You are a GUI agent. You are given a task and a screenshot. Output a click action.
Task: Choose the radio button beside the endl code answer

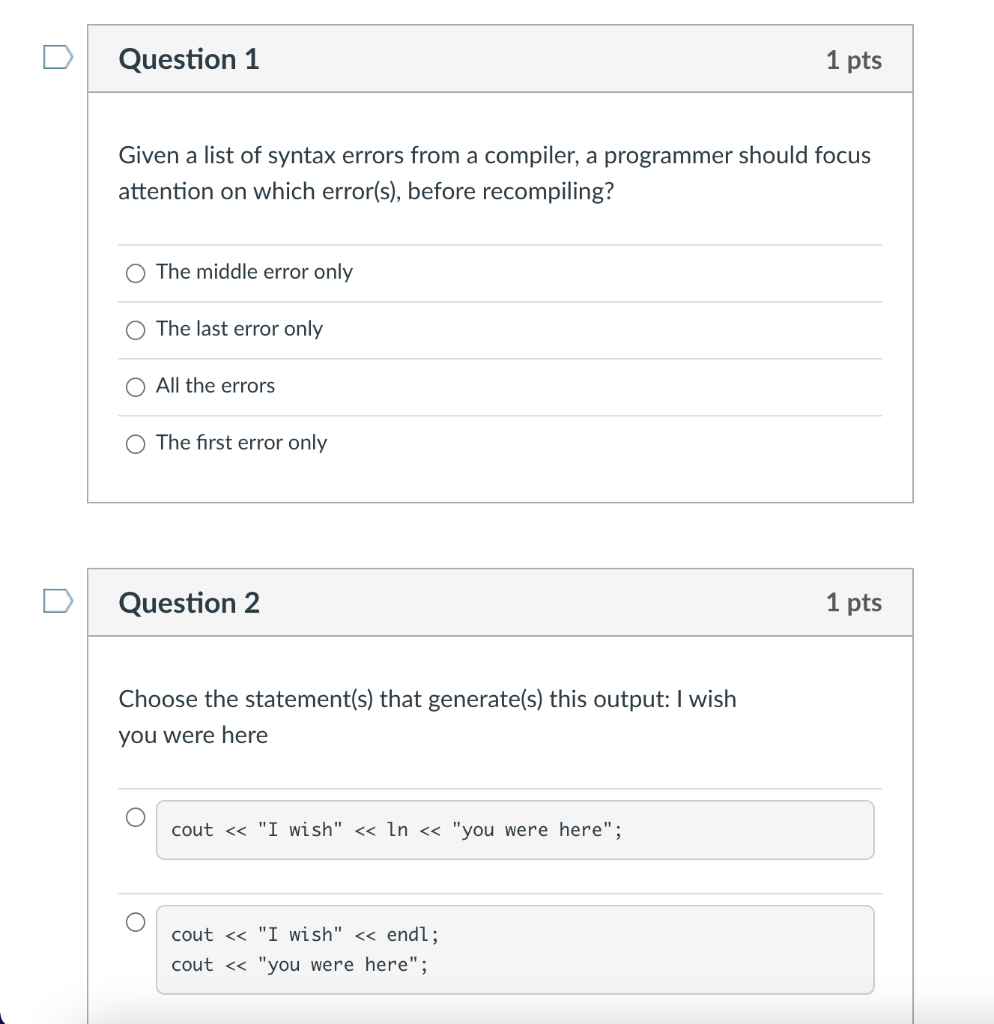pos(135,922)
